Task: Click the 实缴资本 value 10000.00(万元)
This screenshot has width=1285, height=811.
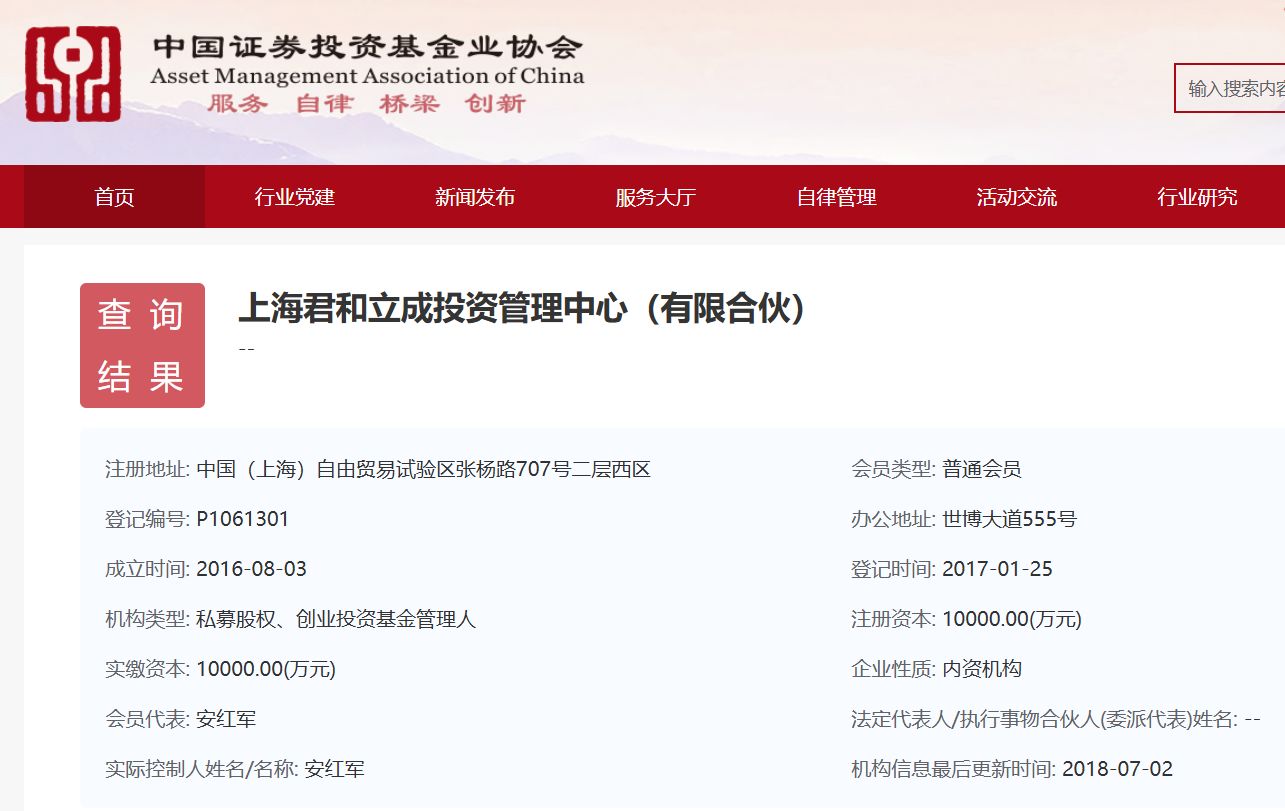Action: coord(266,669)
